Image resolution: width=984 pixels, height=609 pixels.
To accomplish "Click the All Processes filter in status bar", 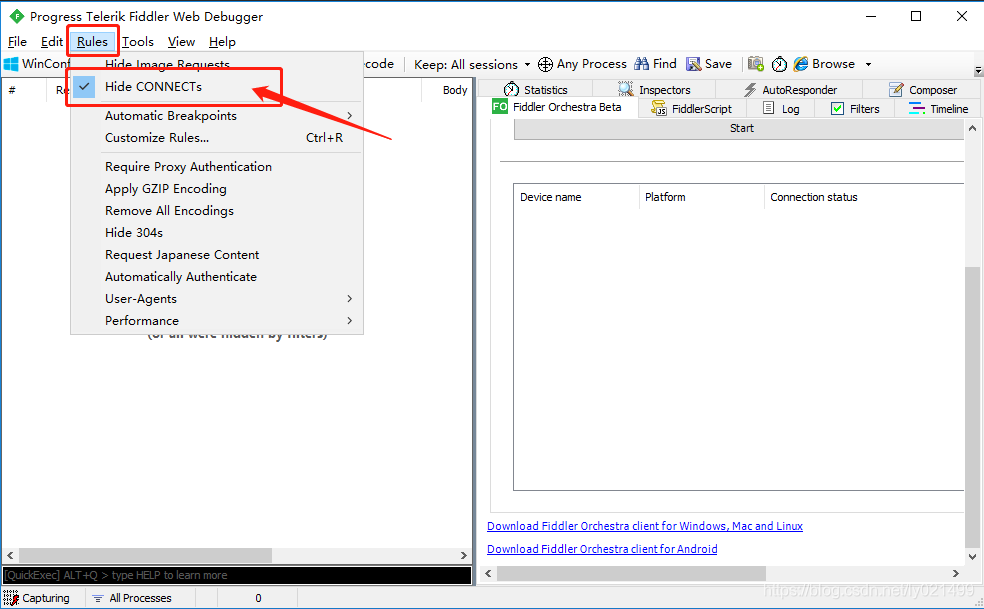I will 132,598.
